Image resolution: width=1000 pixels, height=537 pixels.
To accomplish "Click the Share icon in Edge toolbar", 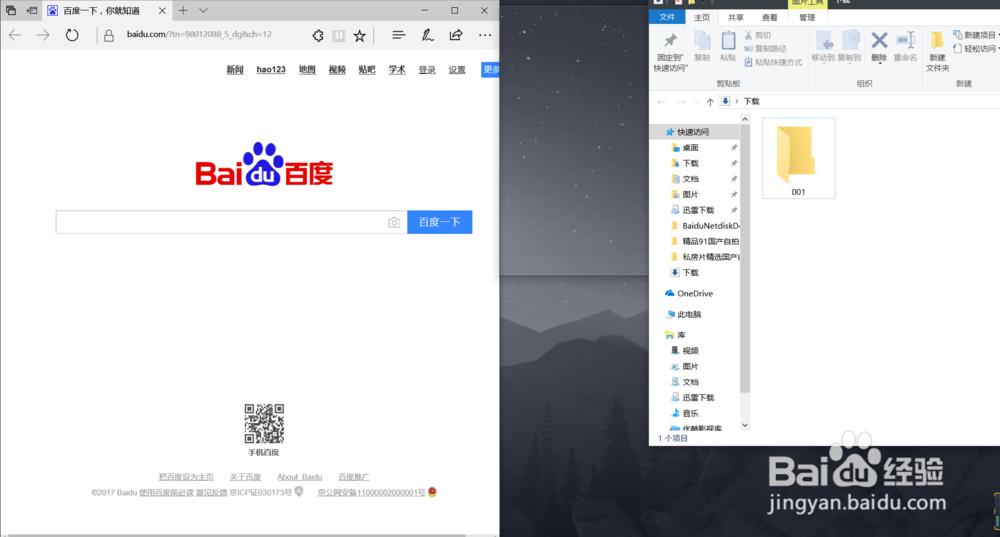I will coord(456,35).
